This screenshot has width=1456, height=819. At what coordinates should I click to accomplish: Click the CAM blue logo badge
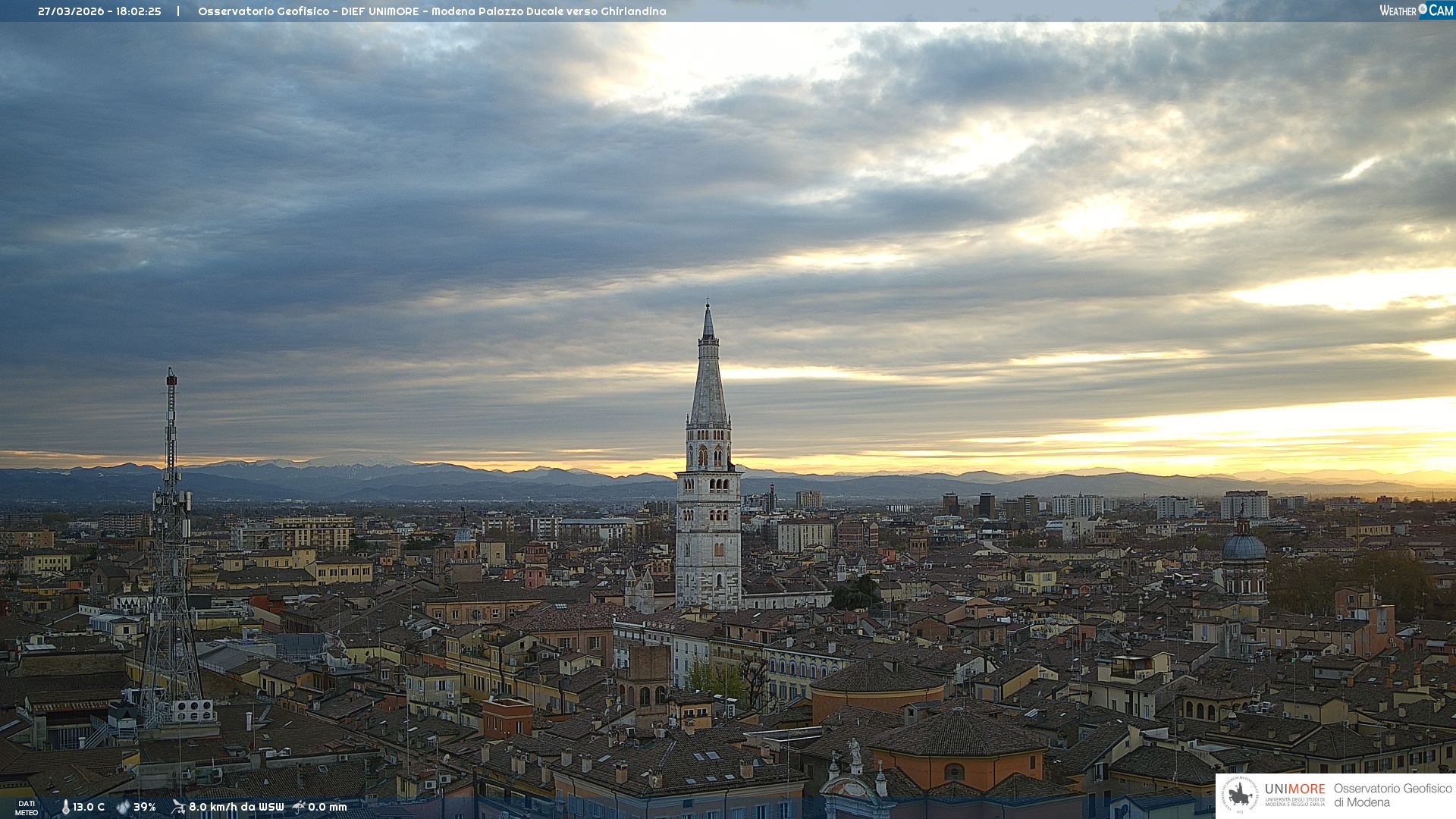tap(1441, 11)
